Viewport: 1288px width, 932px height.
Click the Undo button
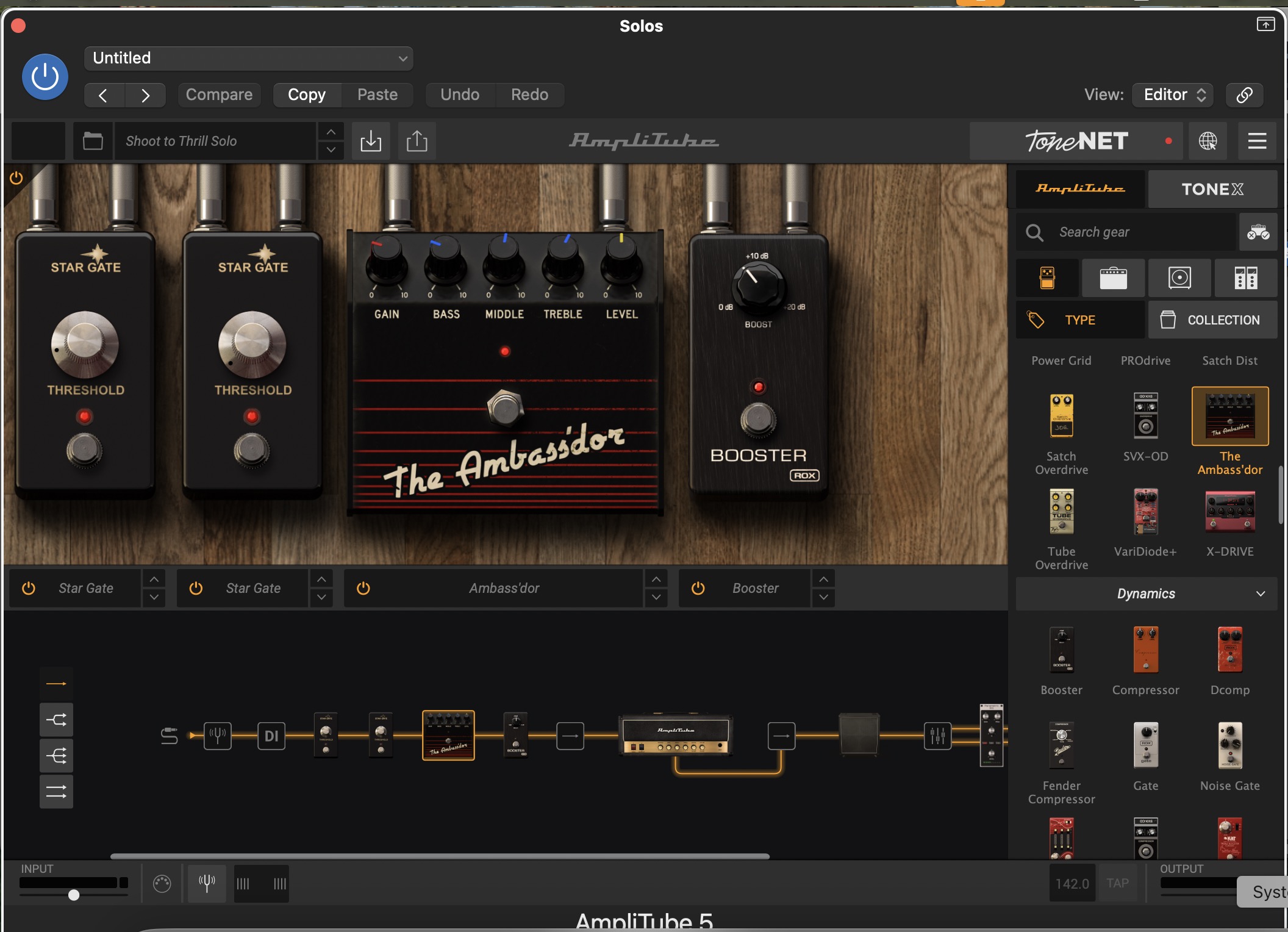(x=460, y=95)
